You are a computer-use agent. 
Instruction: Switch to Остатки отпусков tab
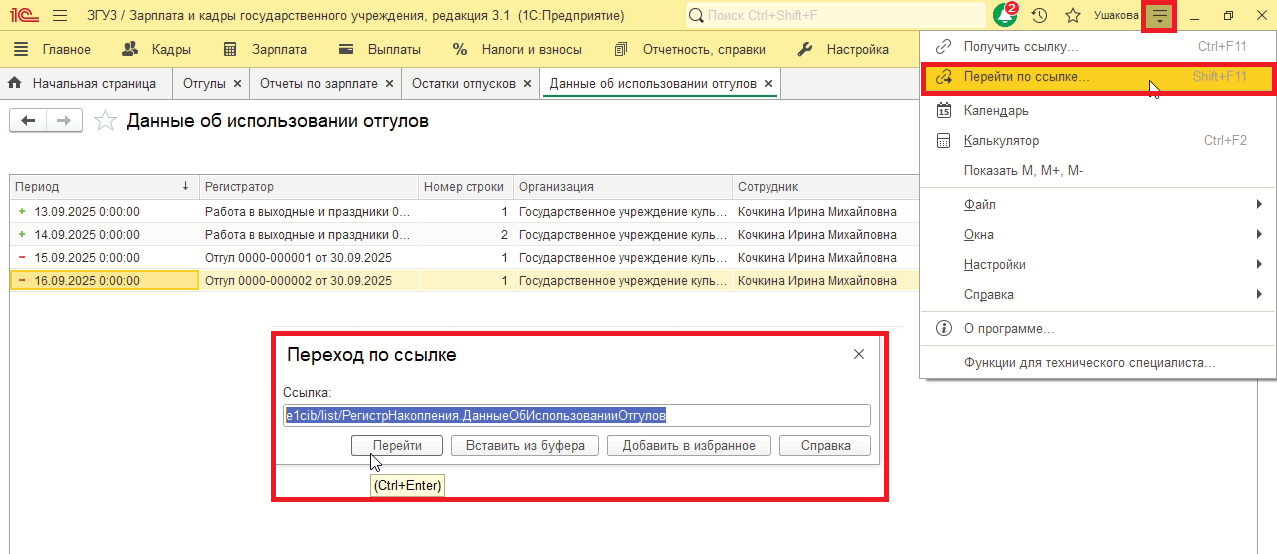coord(464,84)
